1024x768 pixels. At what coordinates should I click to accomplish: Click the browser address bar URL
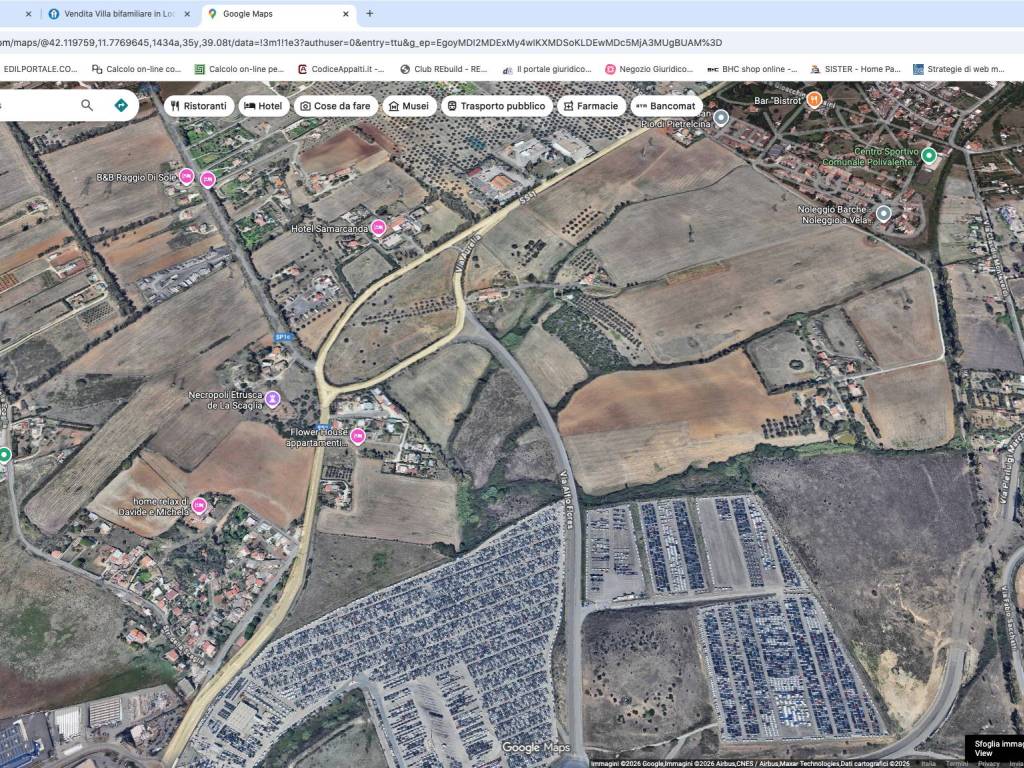click(x=360, y=42)
